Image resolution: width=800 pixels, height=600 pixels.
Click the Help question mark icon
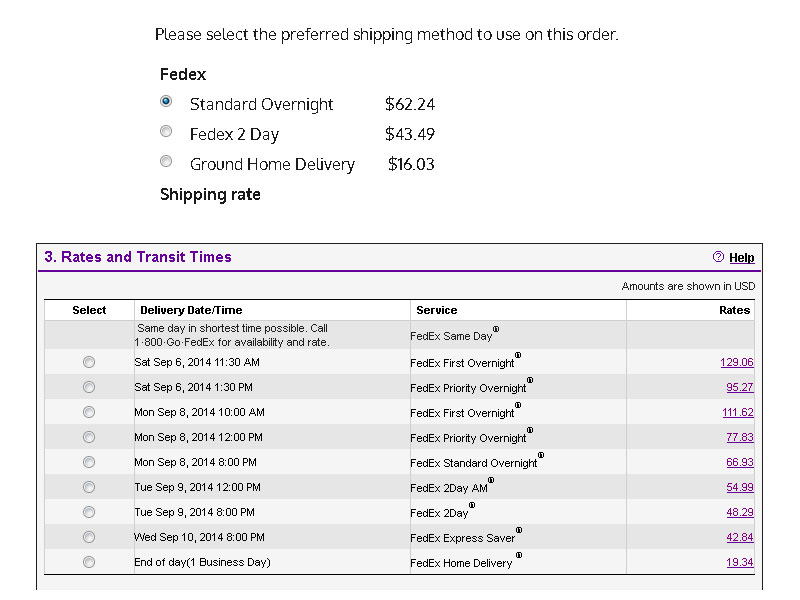coord(718,257)
